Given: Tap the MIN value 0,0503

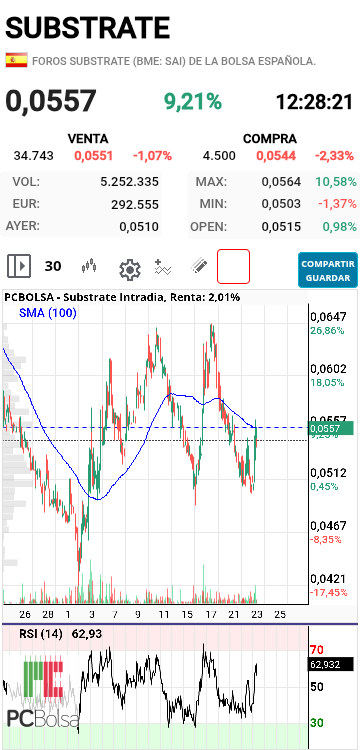Looking at the screenshot, I should pos(281,204).
